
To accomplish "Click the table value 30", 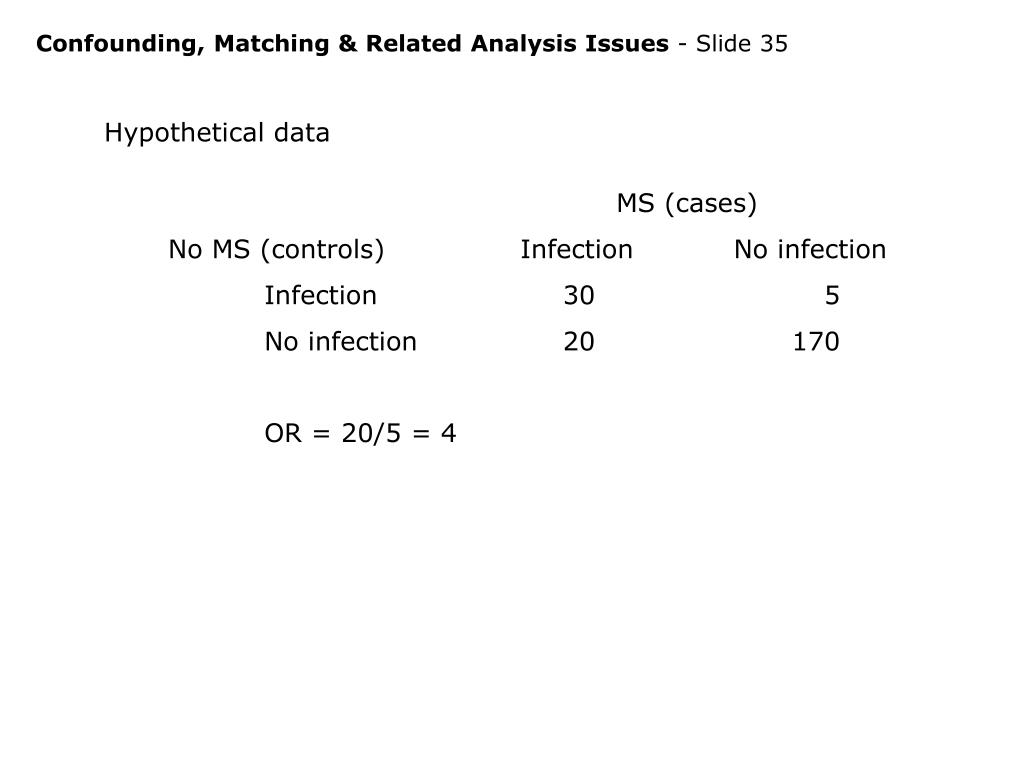I will [x=579, y=296].
